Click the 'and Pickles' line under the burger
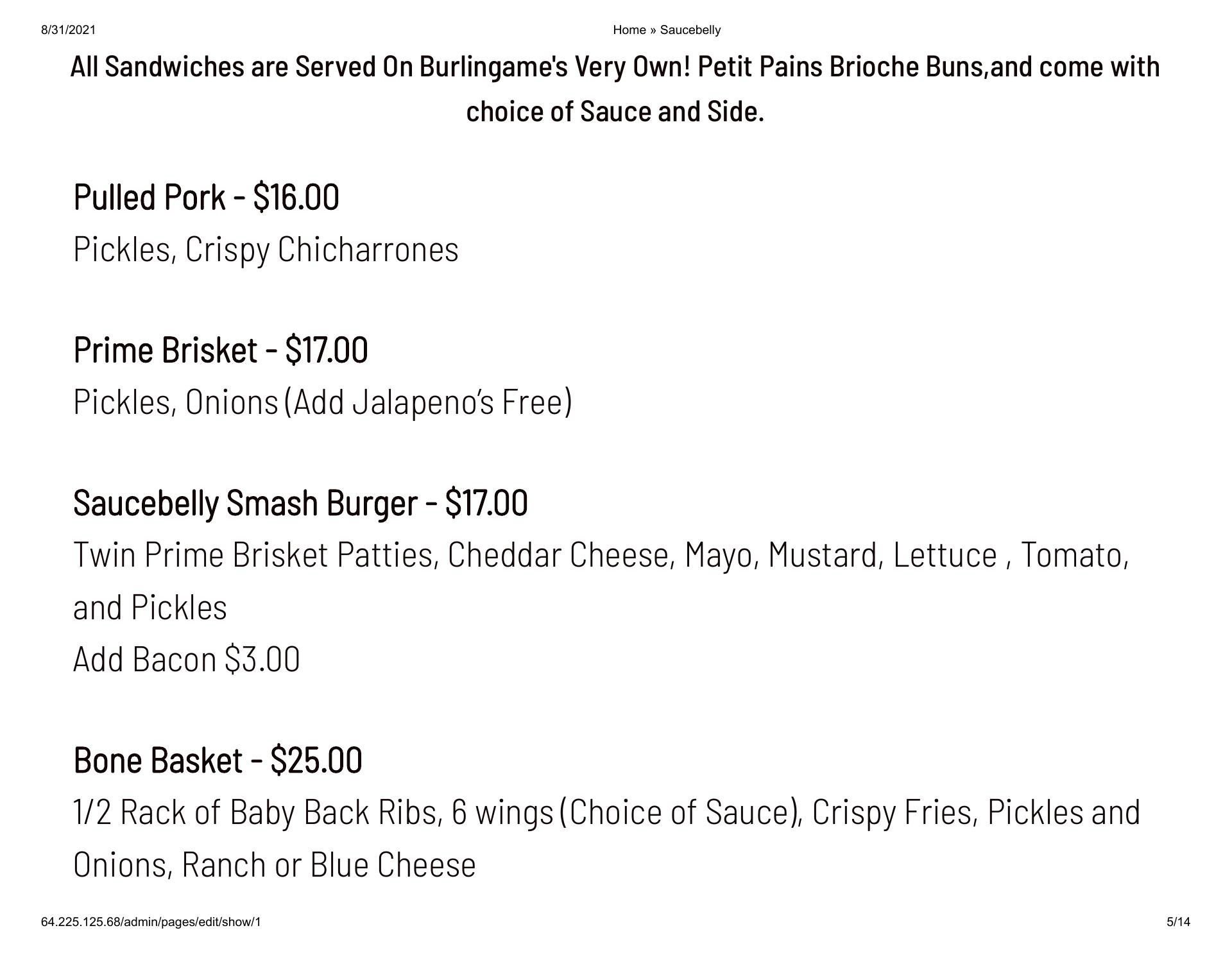The height and width of the screenshot is (953, 1232). click(x=150, y=607)
